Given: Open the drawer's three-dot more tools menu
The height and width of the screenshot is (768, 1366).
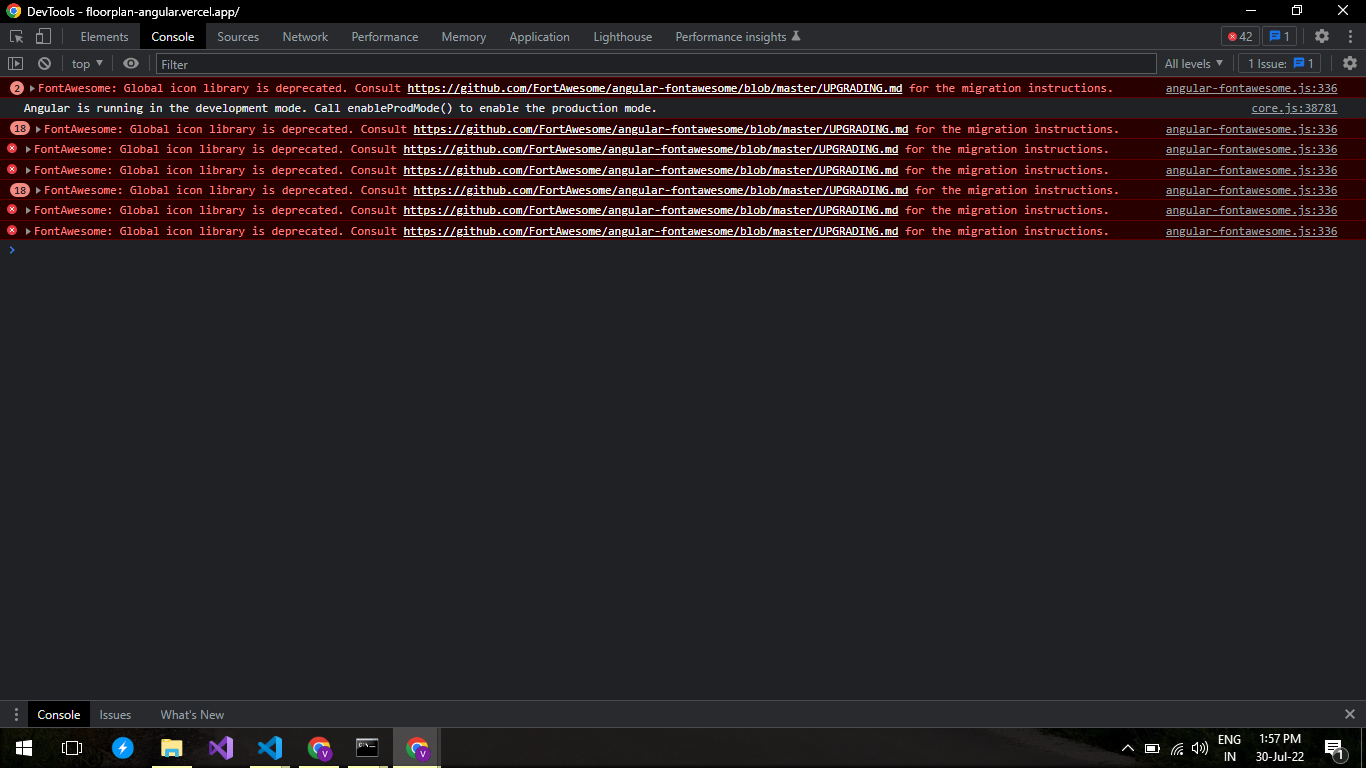Looking at the screenshot, I should [x=16, y=714].
